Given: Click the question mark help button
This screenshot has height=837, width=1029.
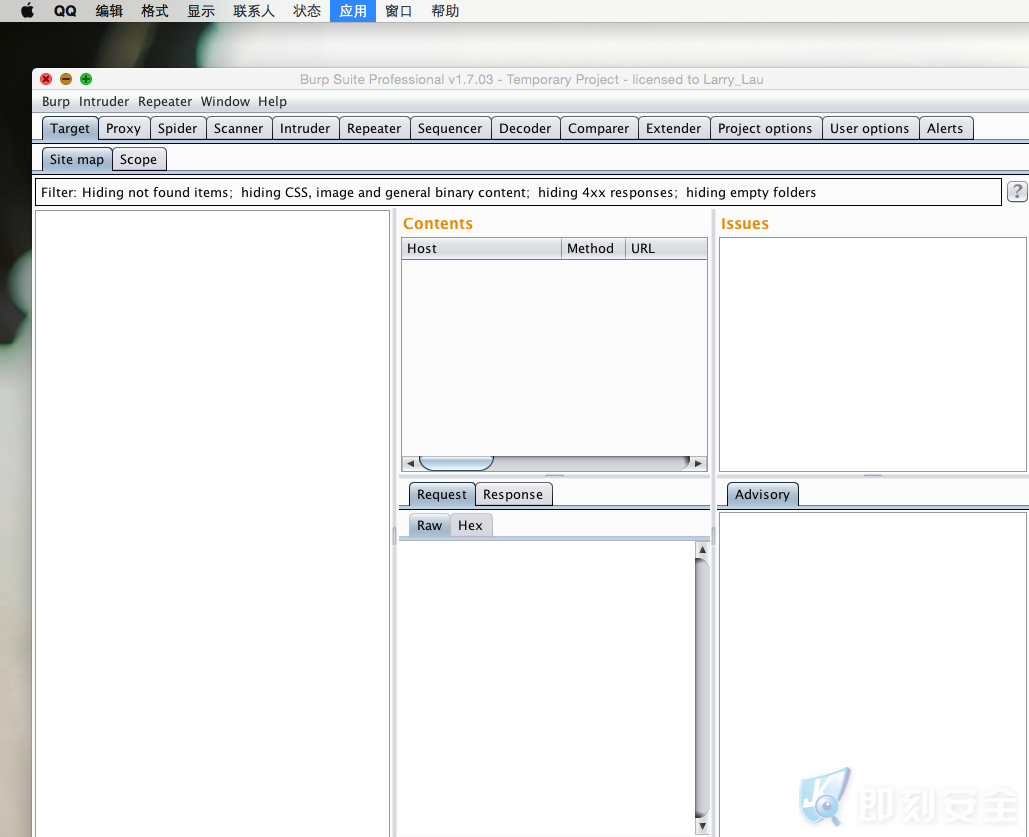Looking at the screenshot, I should 1017,192.
